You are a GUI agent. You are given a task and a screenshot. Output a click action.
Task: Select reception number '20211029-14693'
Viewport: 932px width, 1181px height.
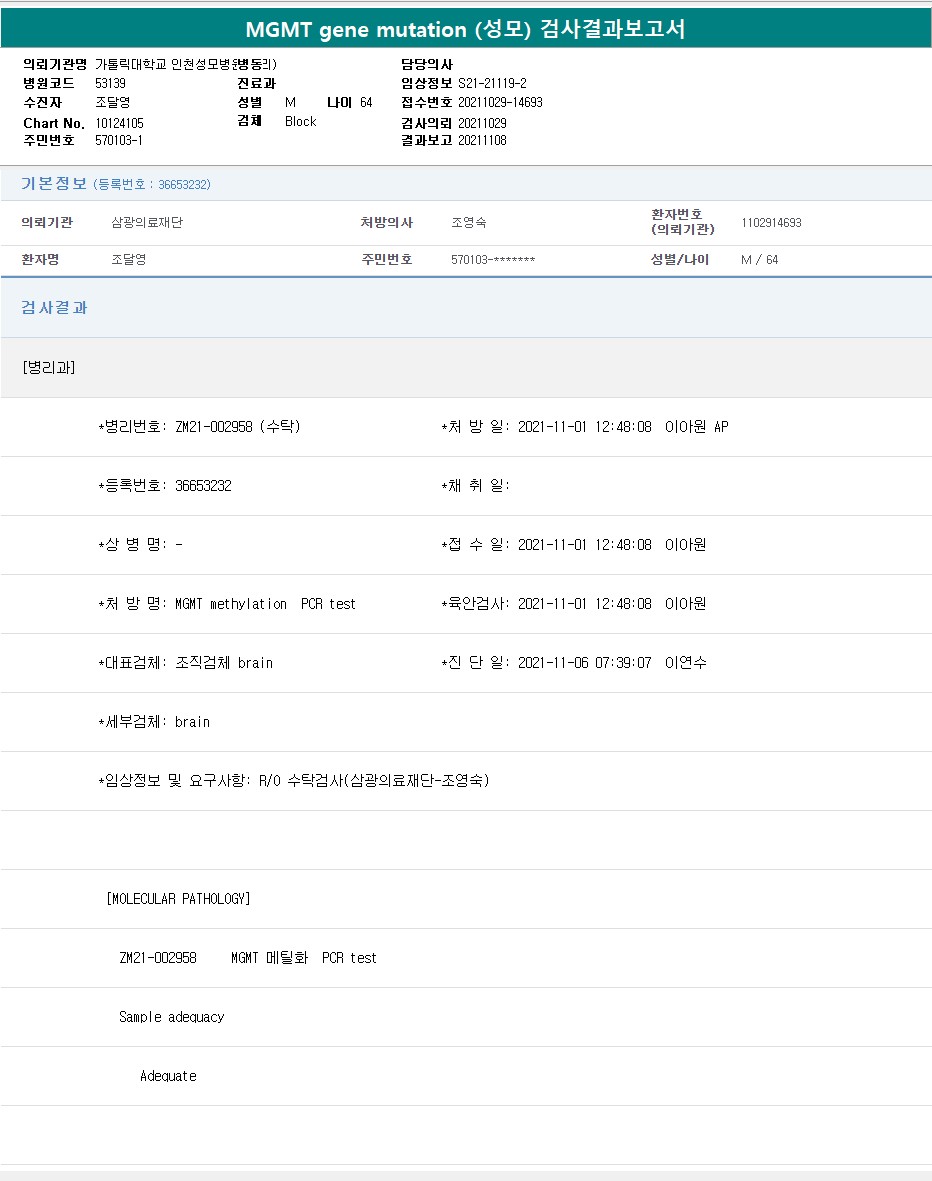click(500, 102)
